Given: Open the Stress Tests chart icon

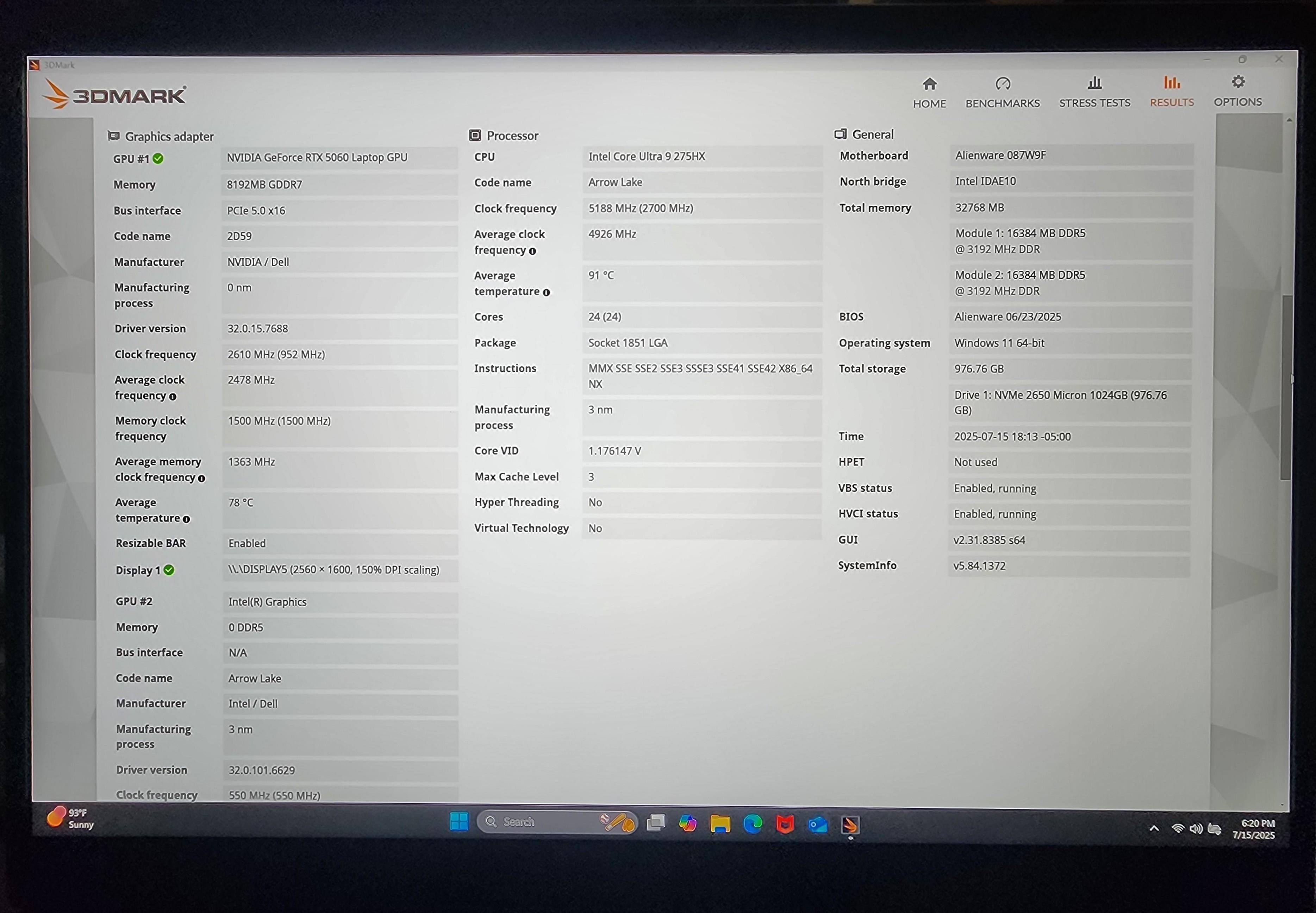Looking at the screenshot, I should [x=1094, y=83].
